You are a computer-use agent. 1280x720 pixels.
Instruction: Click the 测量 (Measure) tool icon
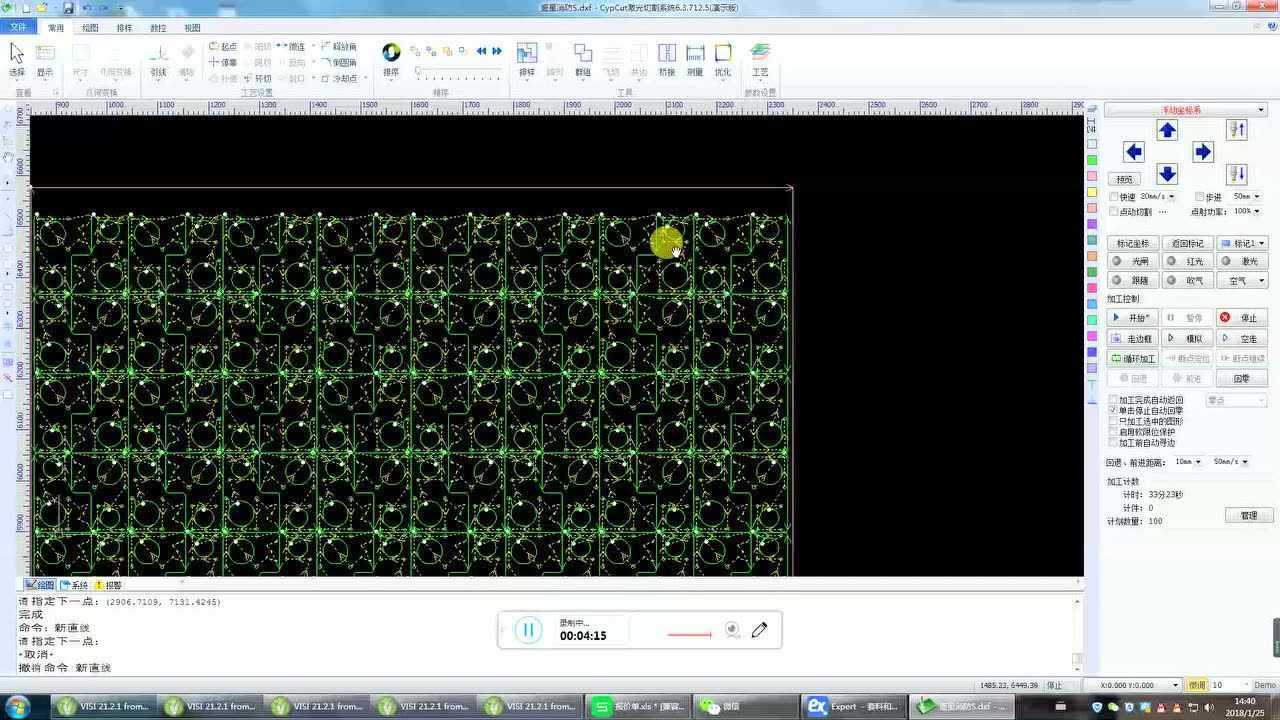click(695, 59)
